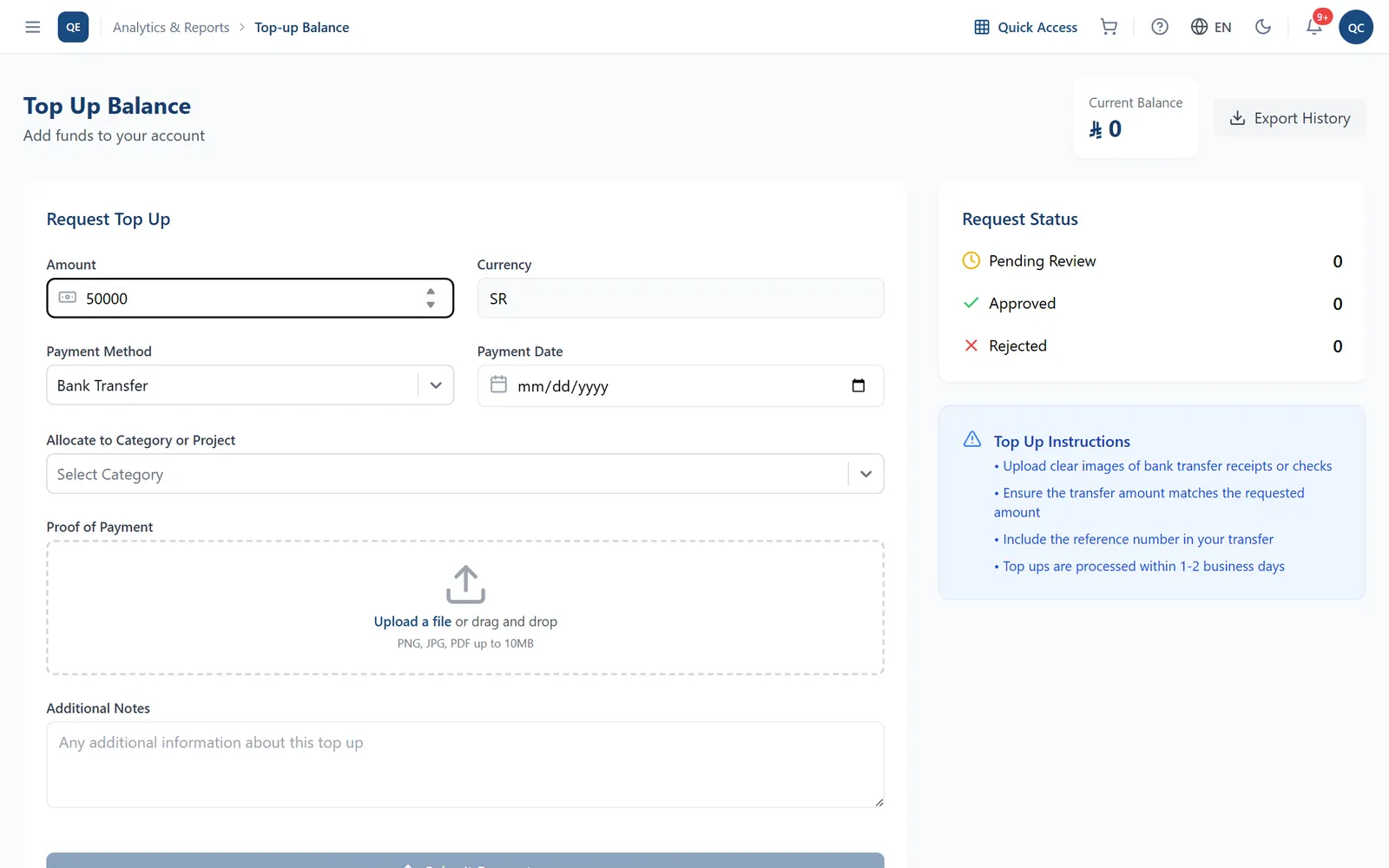Click the Approved checkmark icon
This screenshot has width=1389, height=868.
(x=971, y=303)
